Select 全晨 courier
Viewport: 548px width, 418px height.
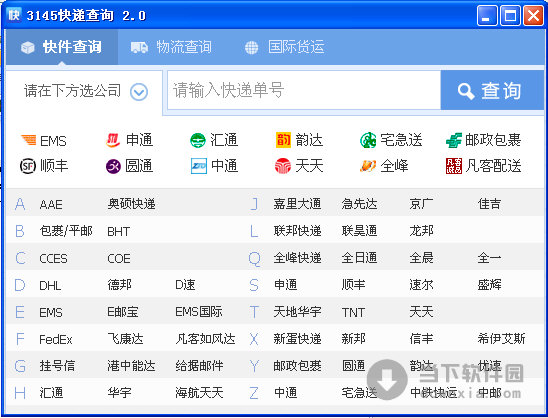click(x=421, y=258)
